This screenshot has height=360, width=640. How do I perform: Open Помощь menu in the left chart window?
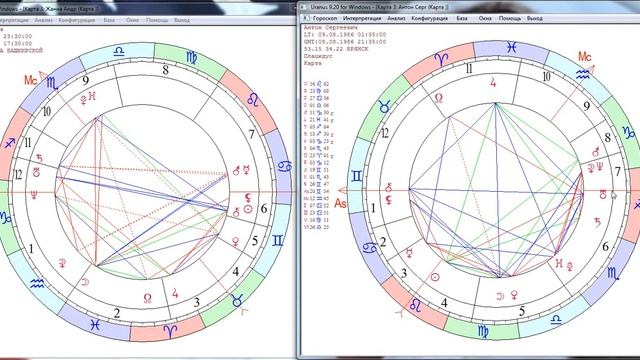[x=157, y=20]
